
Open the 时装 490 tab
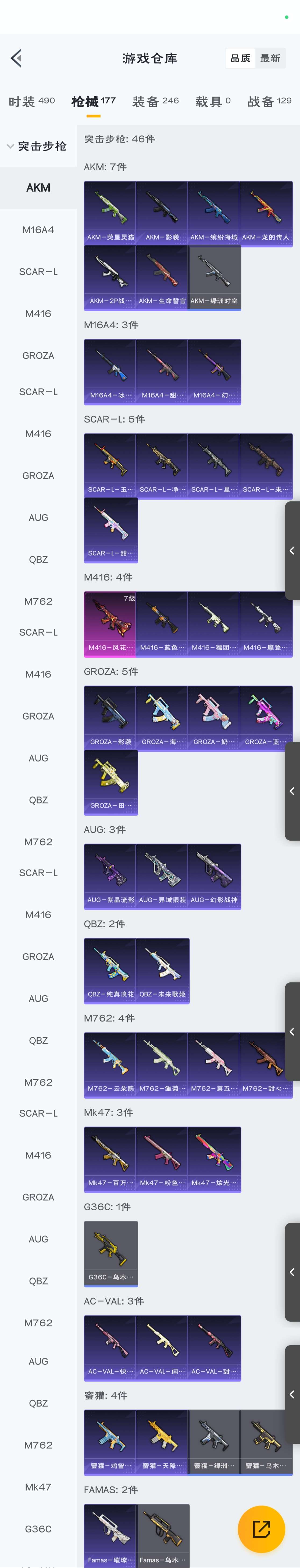[32, 101]
